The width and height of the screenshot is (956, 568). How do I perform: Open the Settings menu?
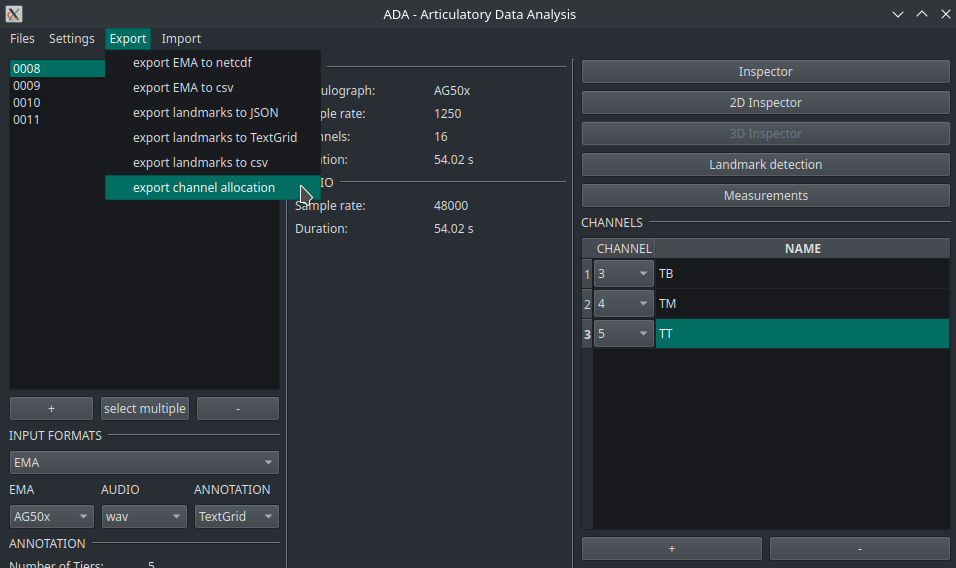coord(72,39)
